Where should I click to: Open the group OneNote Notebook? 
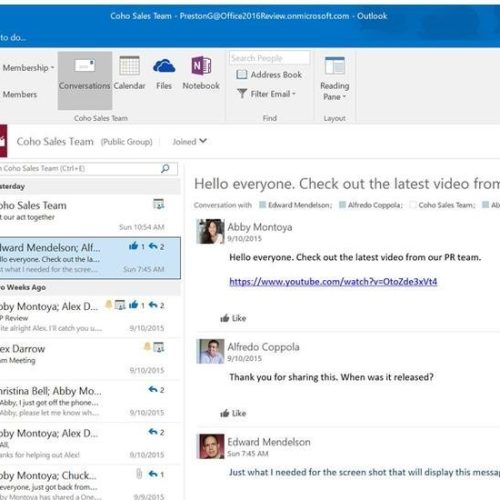pos(201,73)
